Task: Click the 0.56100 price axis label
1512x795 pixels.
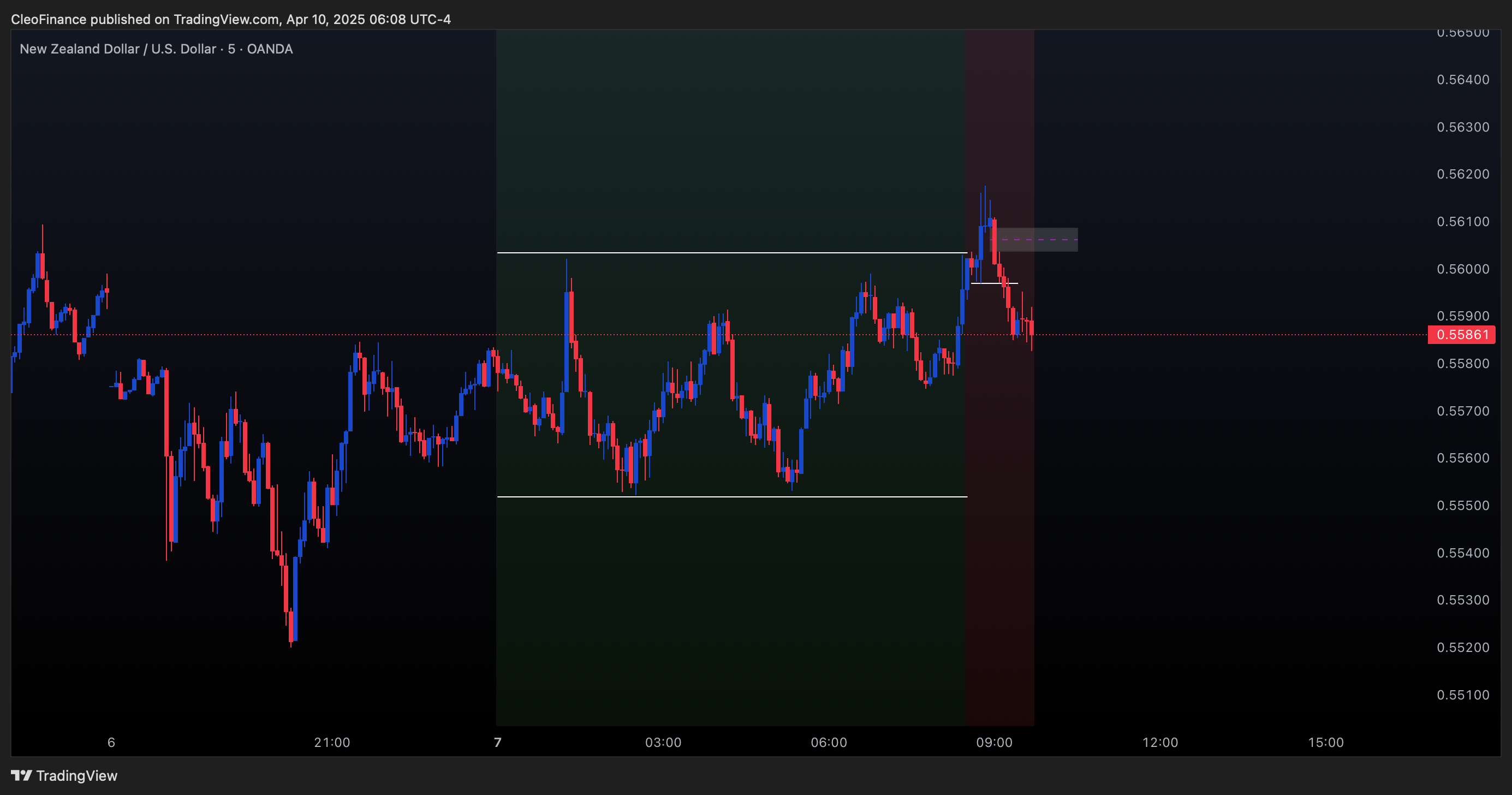Action: point(1463,222)
